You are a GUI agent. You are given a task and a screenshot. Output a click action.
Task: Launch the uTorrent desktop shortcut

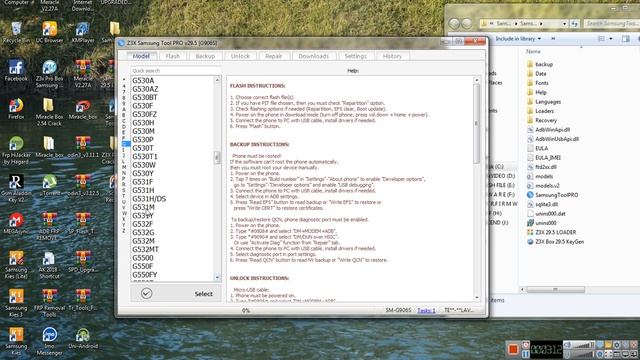tap(49, 185)
